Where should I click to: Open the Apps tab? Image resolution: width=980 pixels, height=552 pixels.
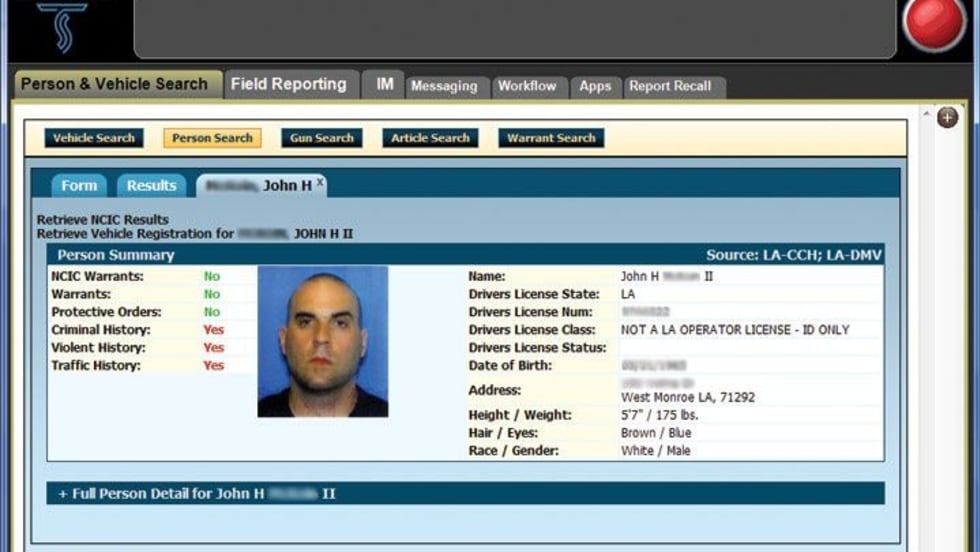[x=595, y=86]
